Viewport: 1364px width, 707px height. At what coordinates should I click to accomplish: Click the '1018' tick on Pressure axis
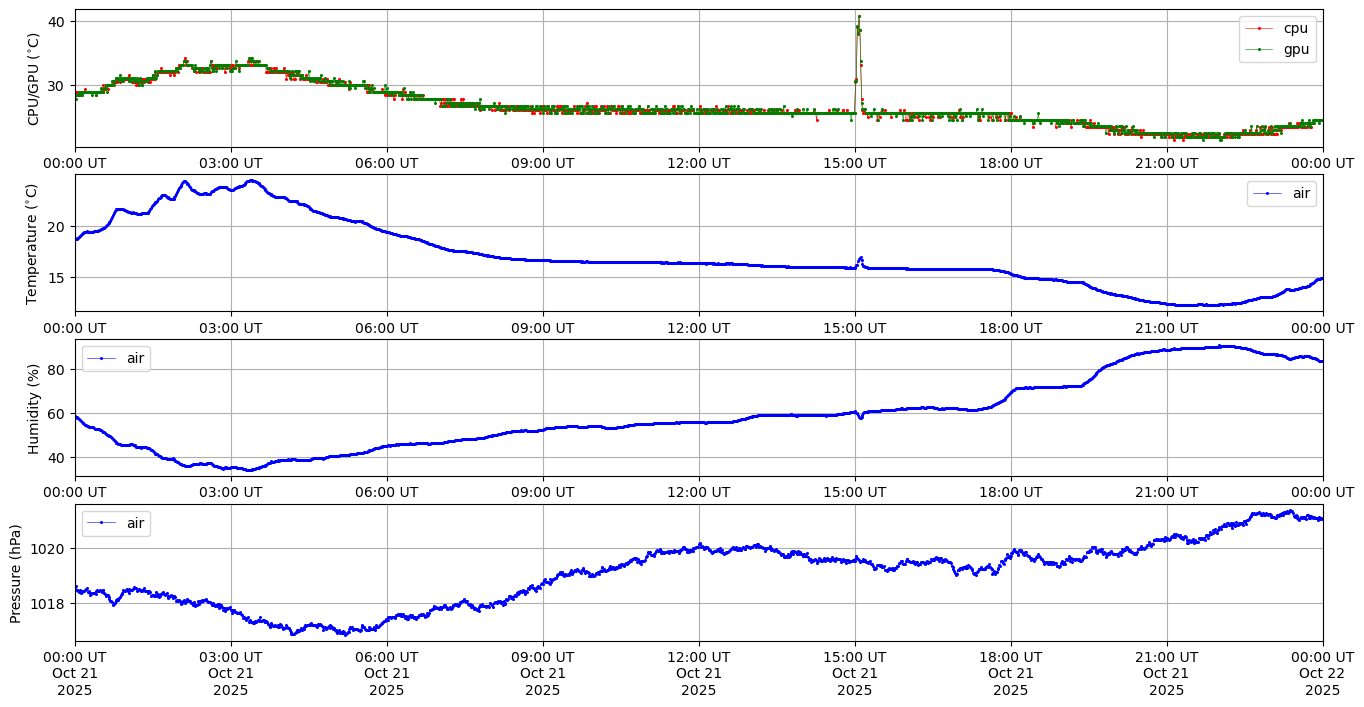(49, 604)
